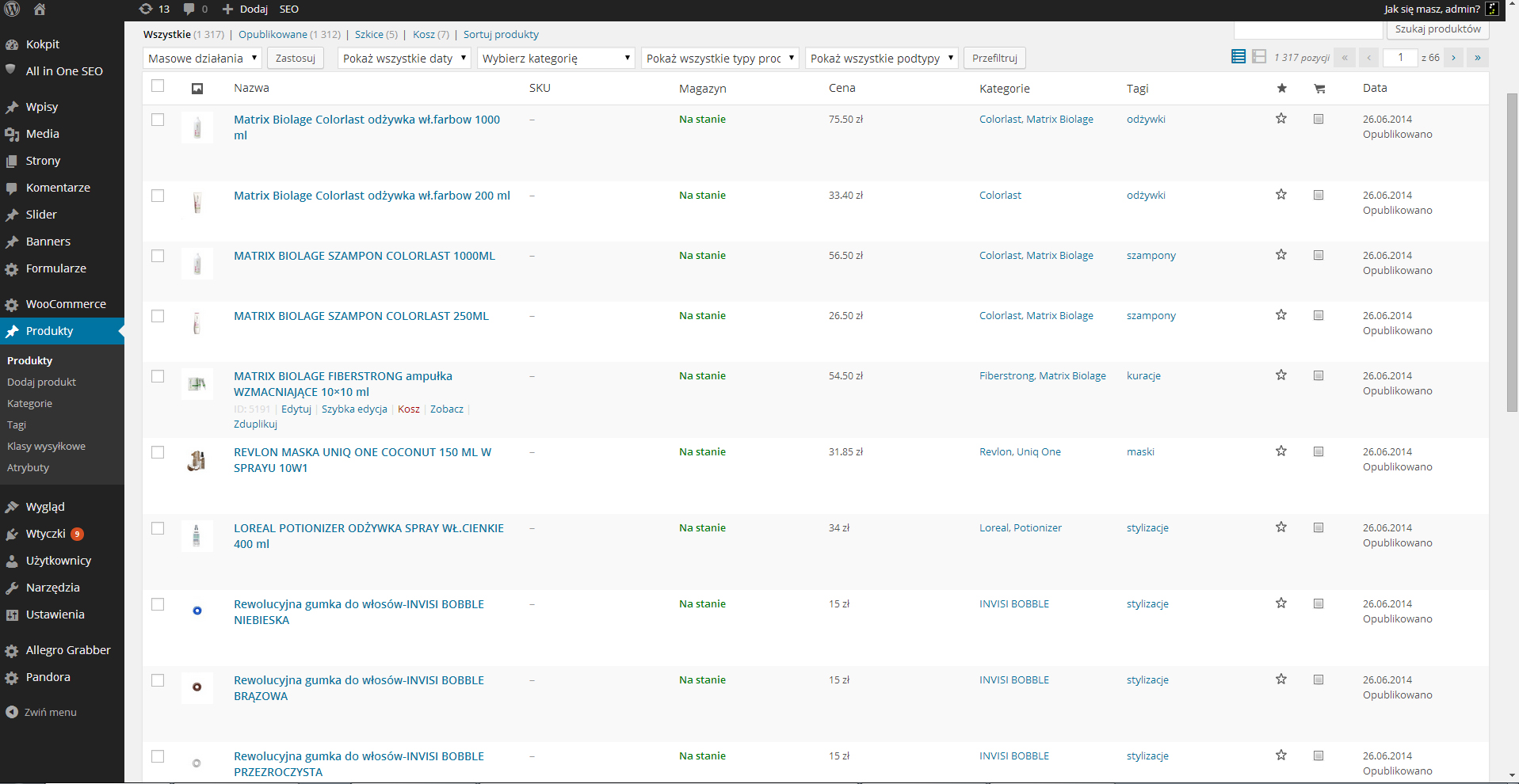Toggle featured star for Colorlast odżywka 200 ml

pyautogui.click(x=1281, y=195)
